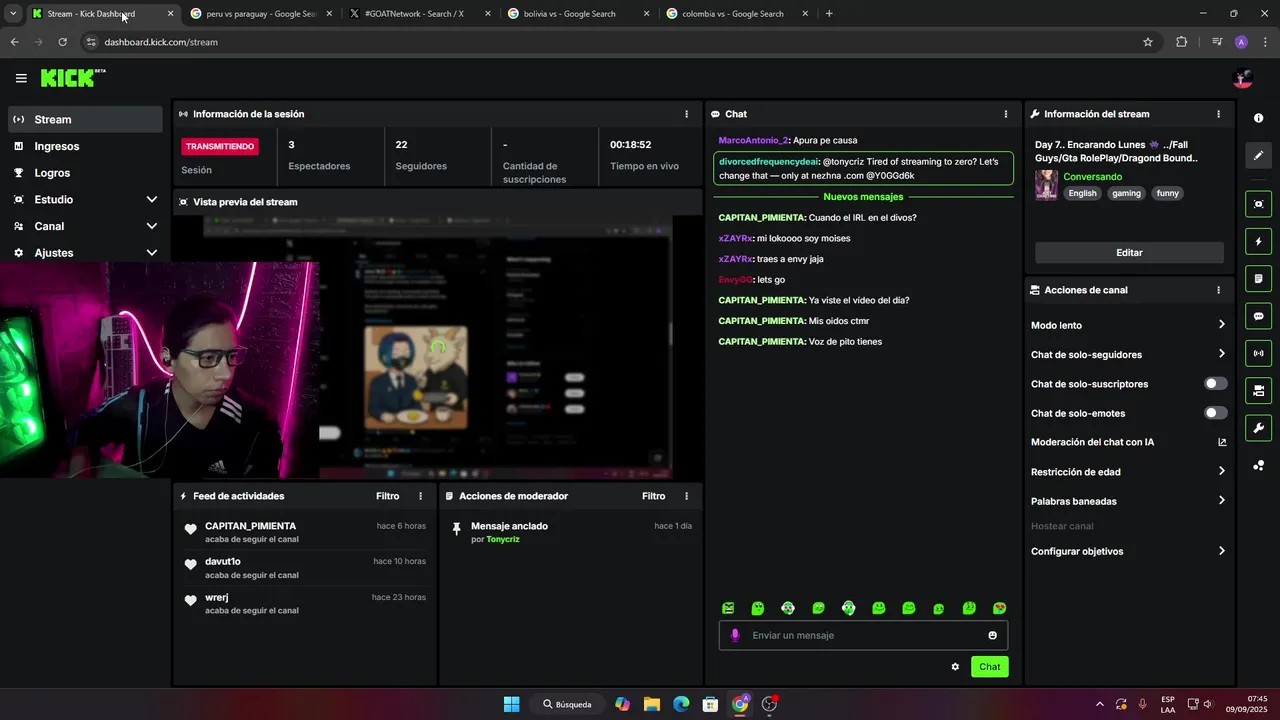Click Filtro in Acciones de moderador
The width and height of the screenshot is (1280, 720).
coord(653,496)
